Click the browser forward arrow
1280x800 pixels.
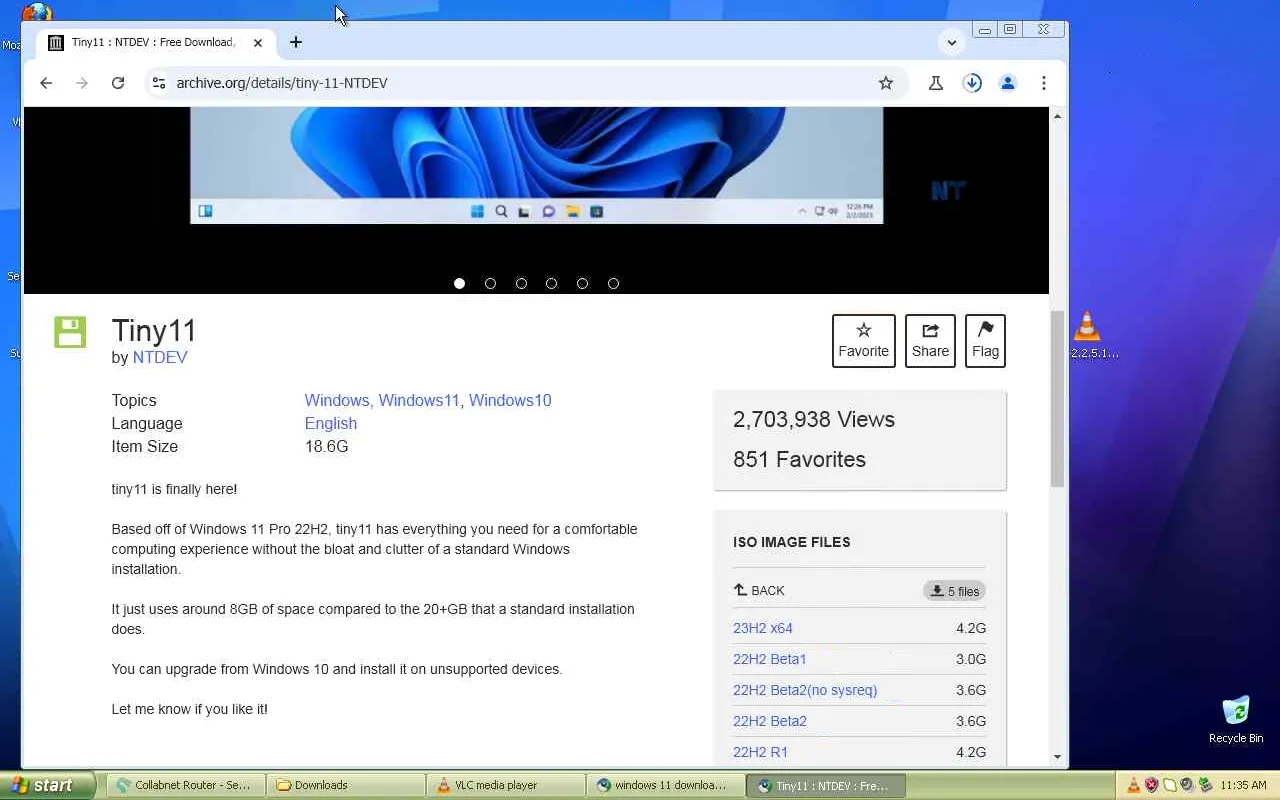[x=82, y=83]
